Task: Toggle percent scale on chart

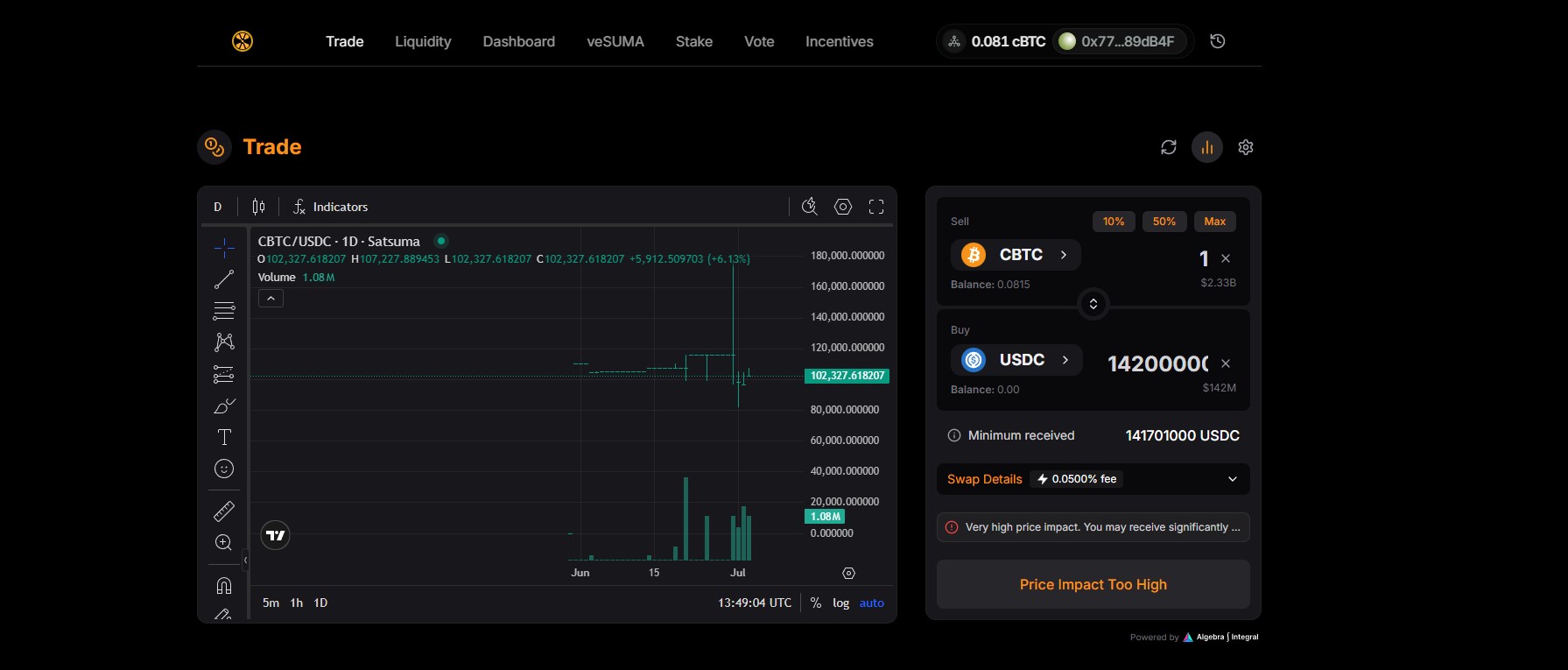Action: click(815, 603)
